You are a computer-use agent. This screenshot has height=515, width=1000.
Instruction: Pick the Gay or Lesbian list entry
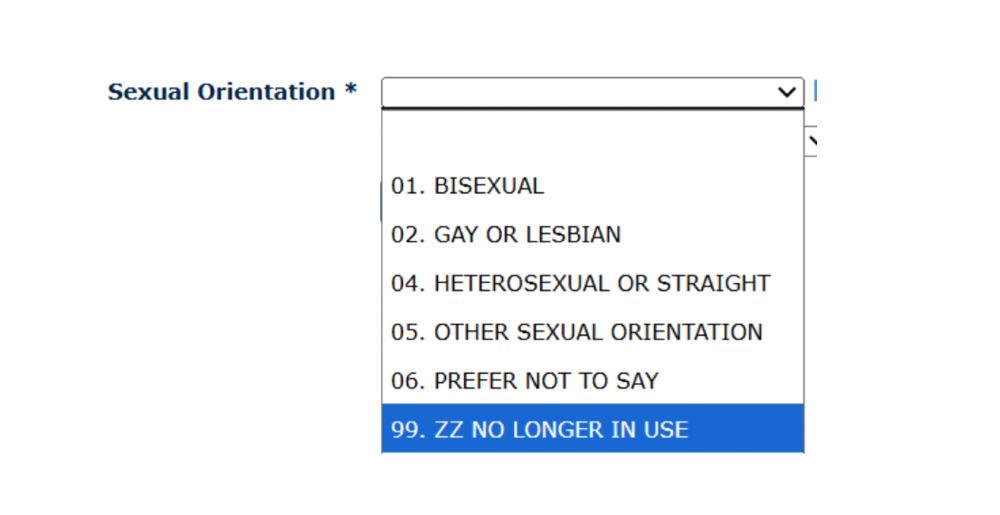point(506,235)
